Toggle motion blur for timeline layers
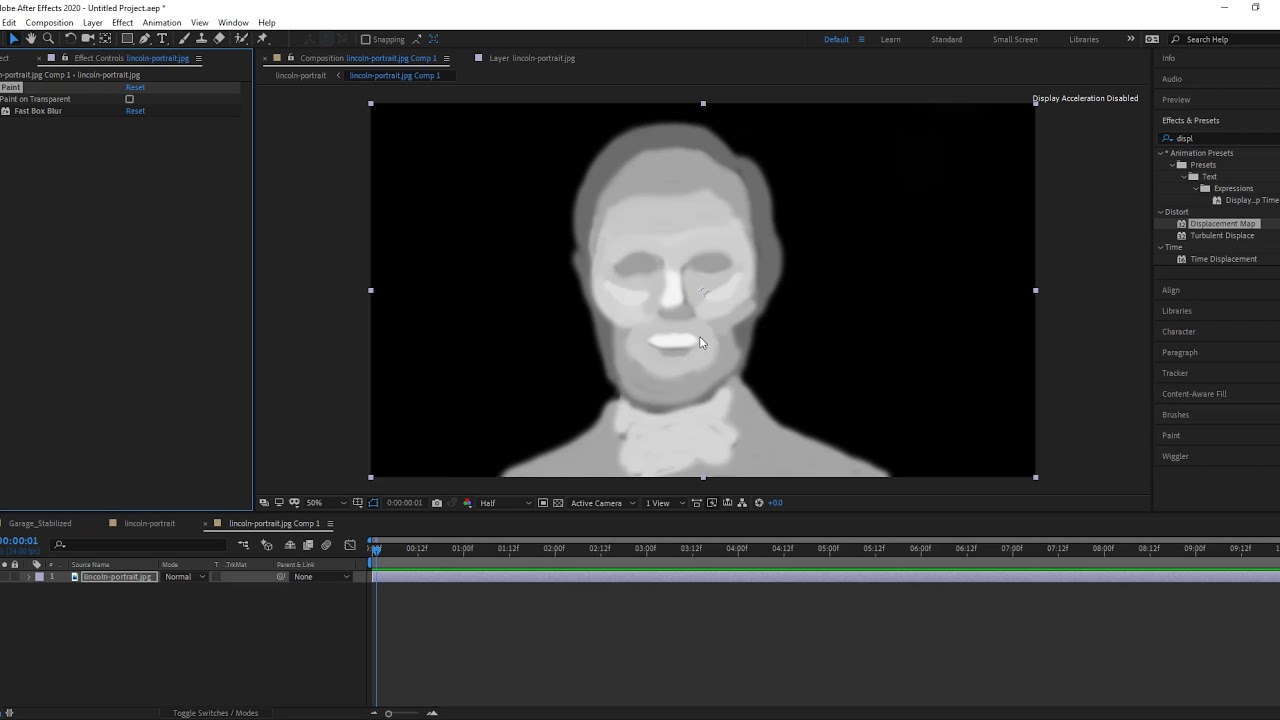 click(326, 545)
